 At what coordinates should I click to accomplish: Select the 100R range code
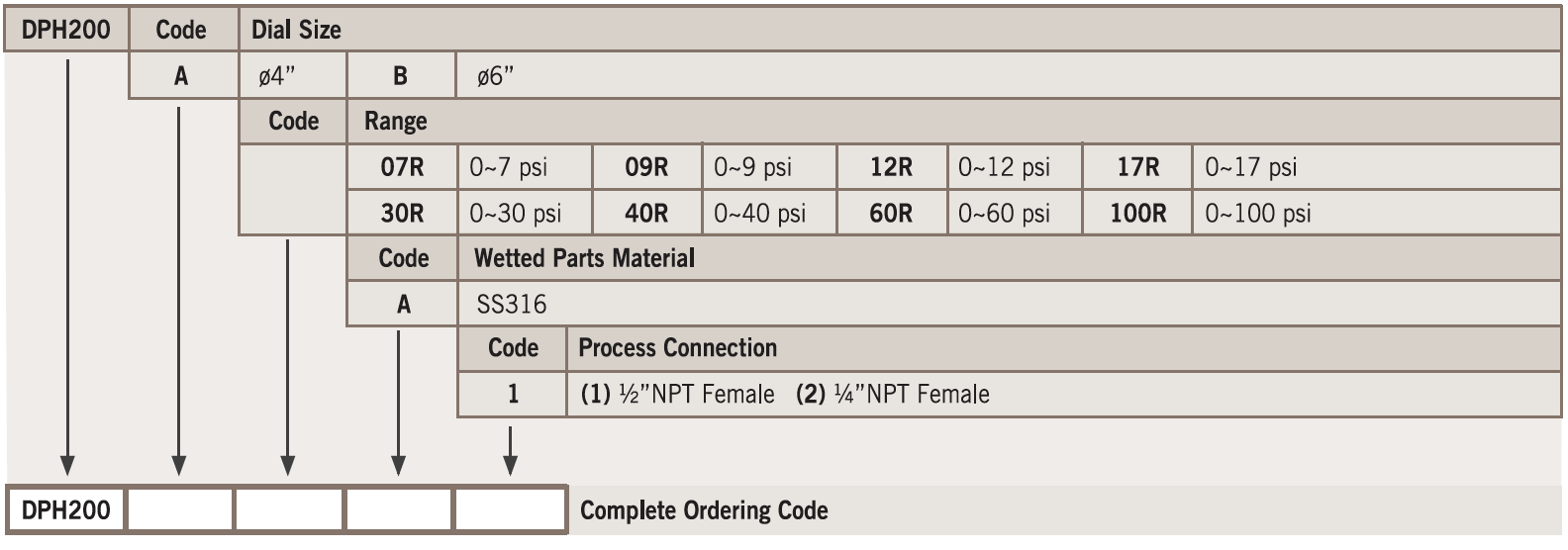1137,213
